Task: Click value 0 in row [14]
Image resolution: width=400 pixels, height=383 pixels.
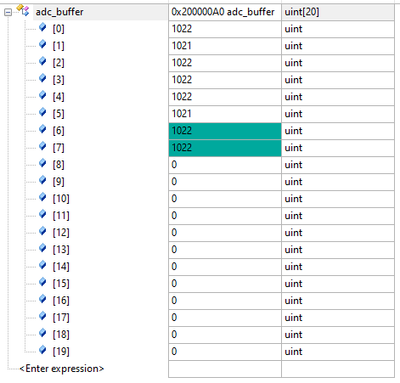Action: coord(225,267)
